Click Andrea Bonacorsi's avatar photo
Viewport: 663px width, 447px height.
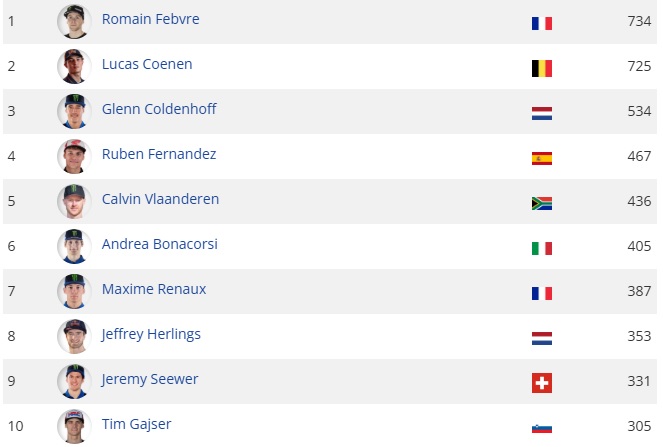pyautogui.click(x=74, y=246)
